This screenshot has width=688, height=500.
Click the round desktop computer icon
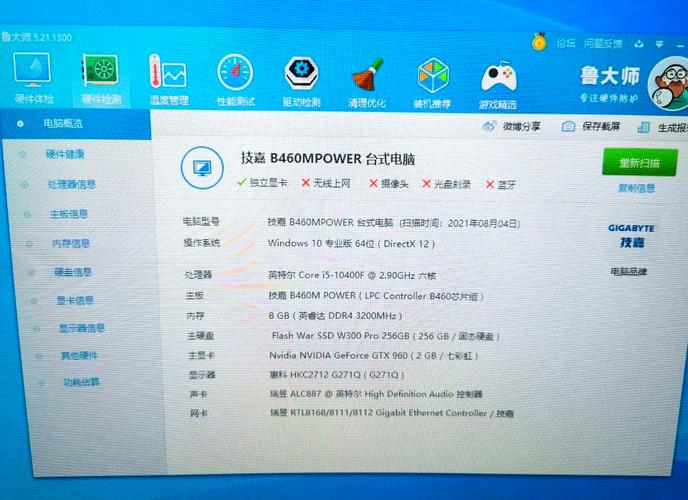(x=202, y=168)
